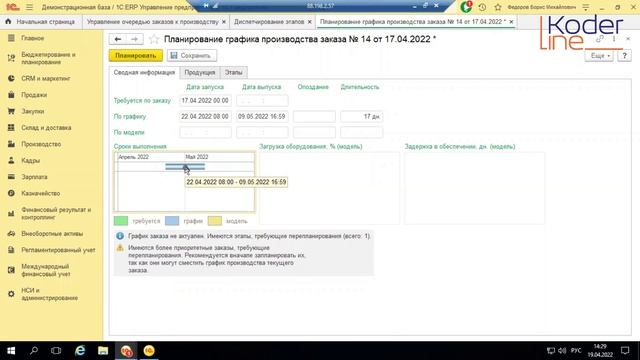The width and height of the screenshot is (640, 360).
Task: Click the blue info icon message
Action: [x=120, y=236]
